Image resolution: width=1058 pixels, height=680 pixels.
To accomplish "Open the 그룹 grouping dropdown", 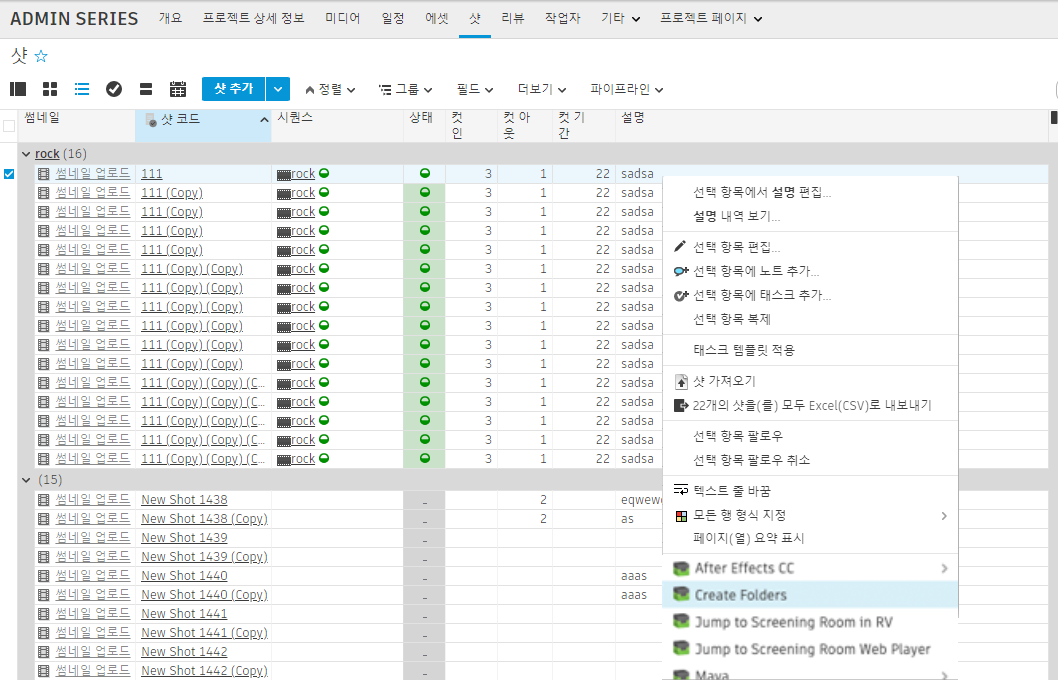I will (x=406, y=89).
